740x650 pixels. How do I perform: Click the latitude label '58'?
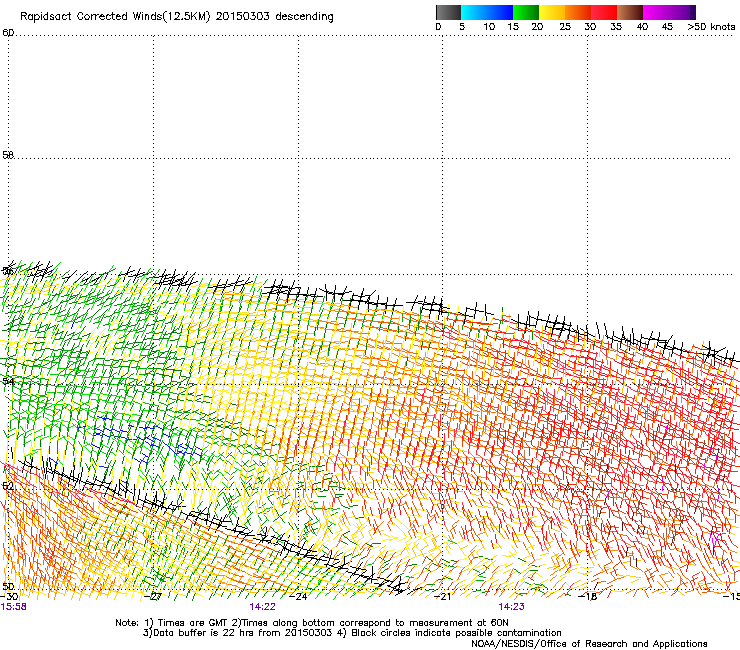(x=8, y=155)
